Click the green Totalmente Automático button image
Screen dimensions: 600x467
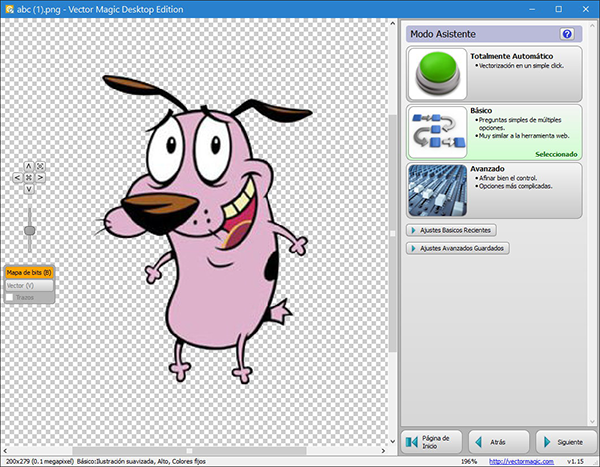click(437, 74)
